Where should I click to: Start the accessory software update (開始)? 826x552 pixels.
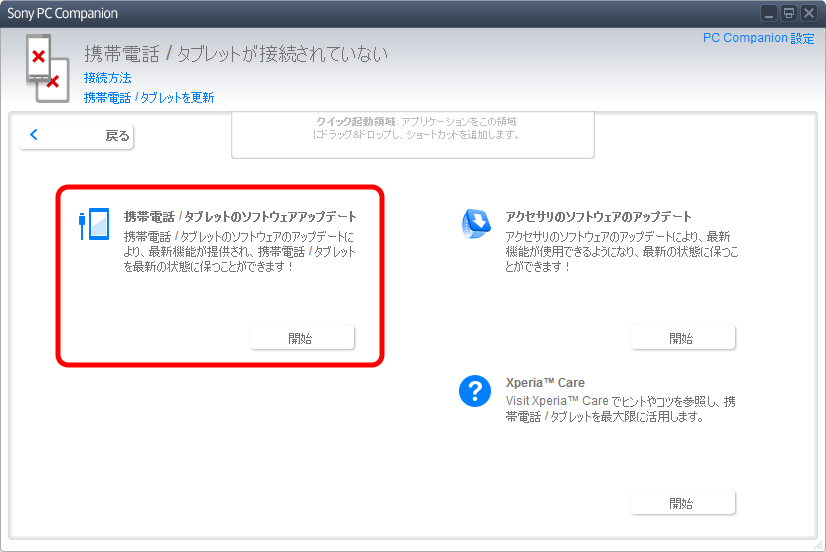pos(683,337)
